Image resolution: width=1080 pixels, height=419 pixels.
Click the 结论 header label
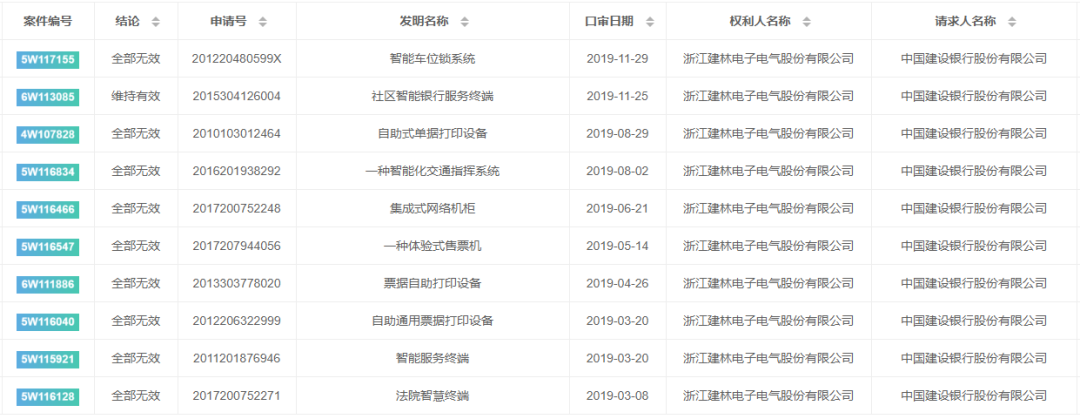(x=127, y=21)
